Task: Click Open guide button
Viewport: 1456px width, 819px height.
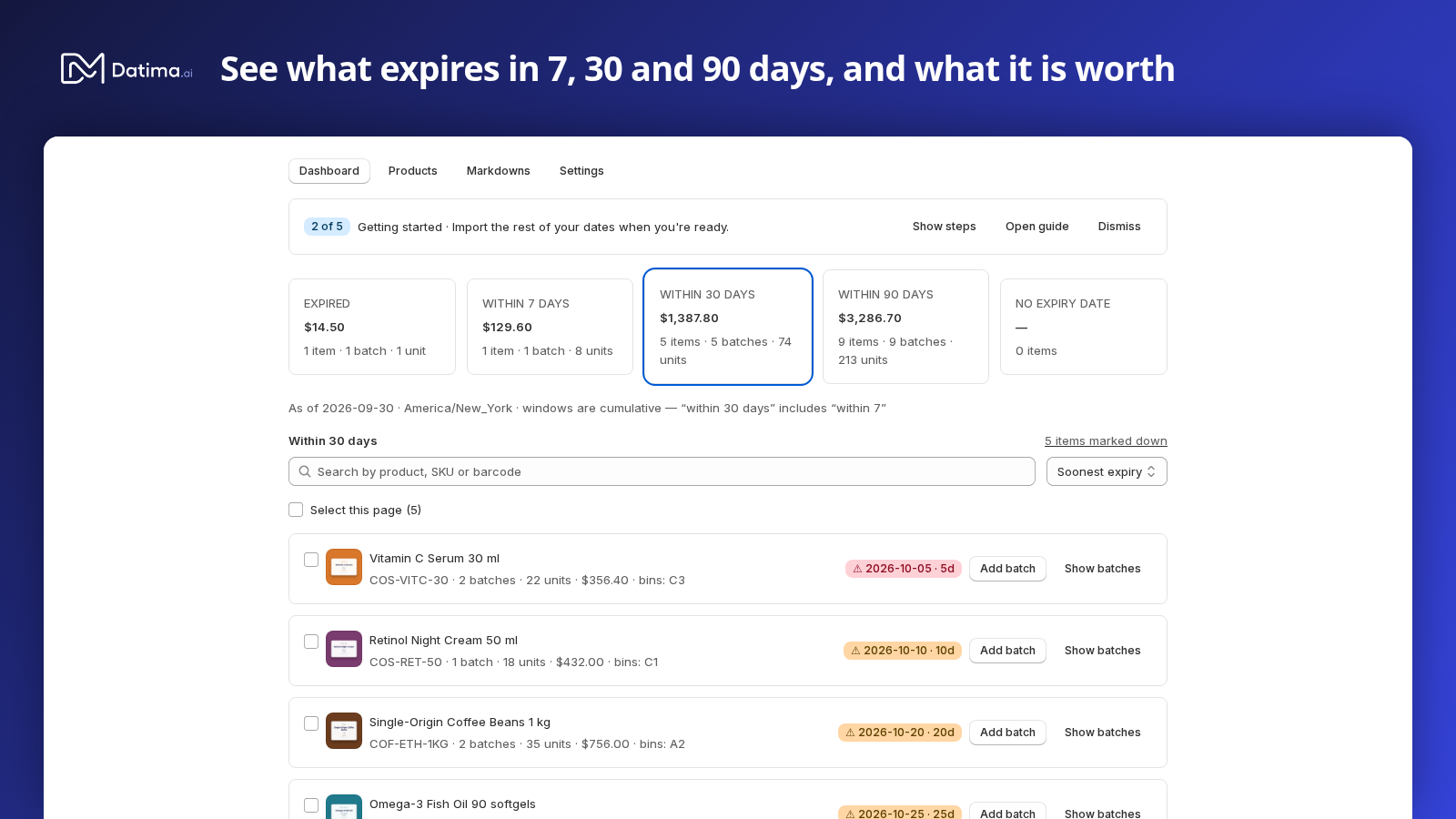Action: pyautogui.click(x=1037, y=227)
